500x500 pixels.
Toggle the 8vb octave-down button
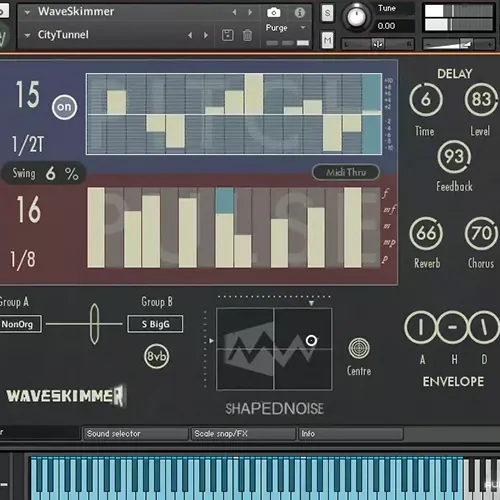pyautogui.click(x=156, y=356)
